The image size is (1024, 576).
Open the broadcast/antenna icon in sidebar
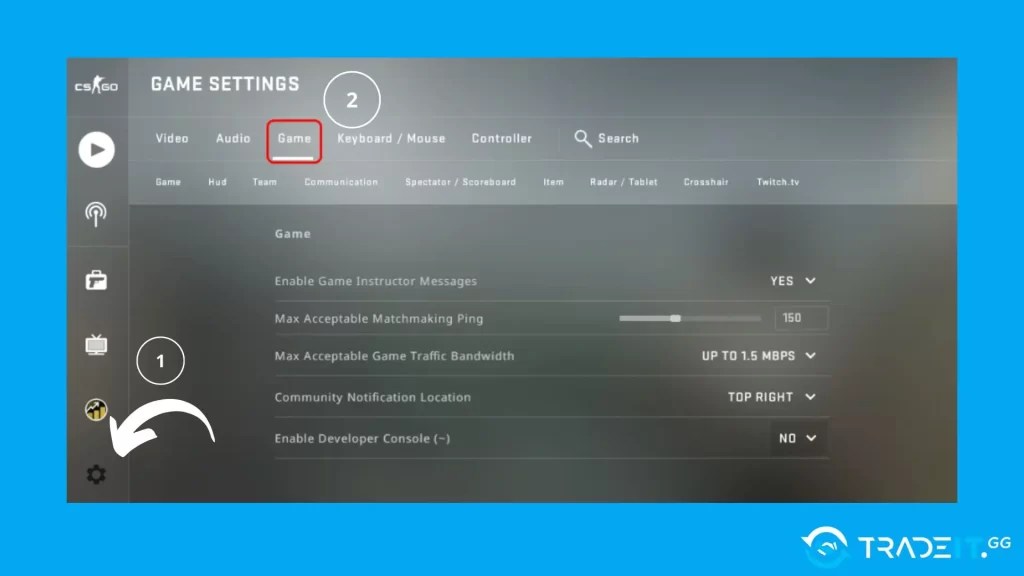point(96,214)
